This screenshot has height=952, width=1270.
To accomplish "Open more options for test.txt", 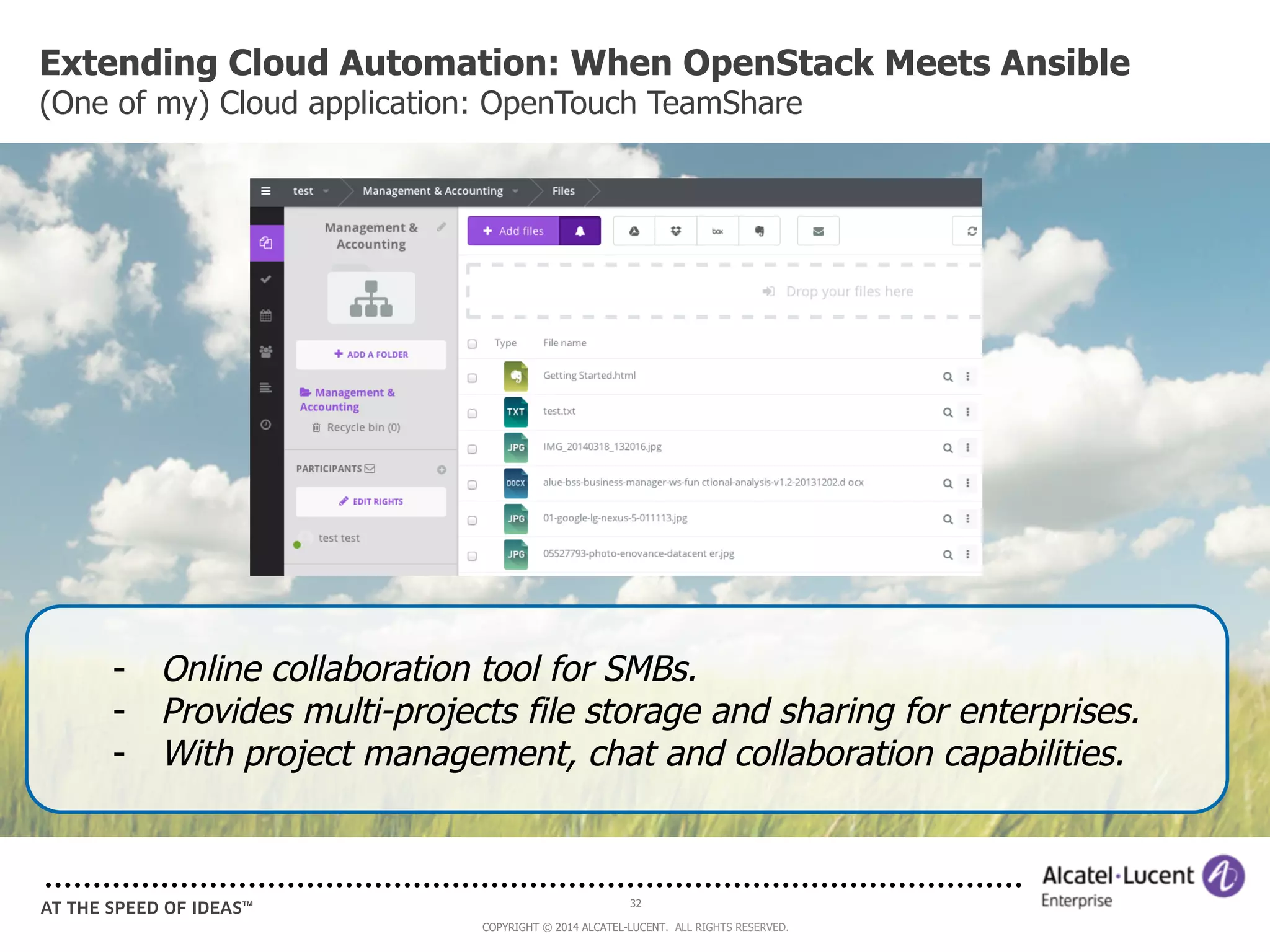I will click(967, 412).
